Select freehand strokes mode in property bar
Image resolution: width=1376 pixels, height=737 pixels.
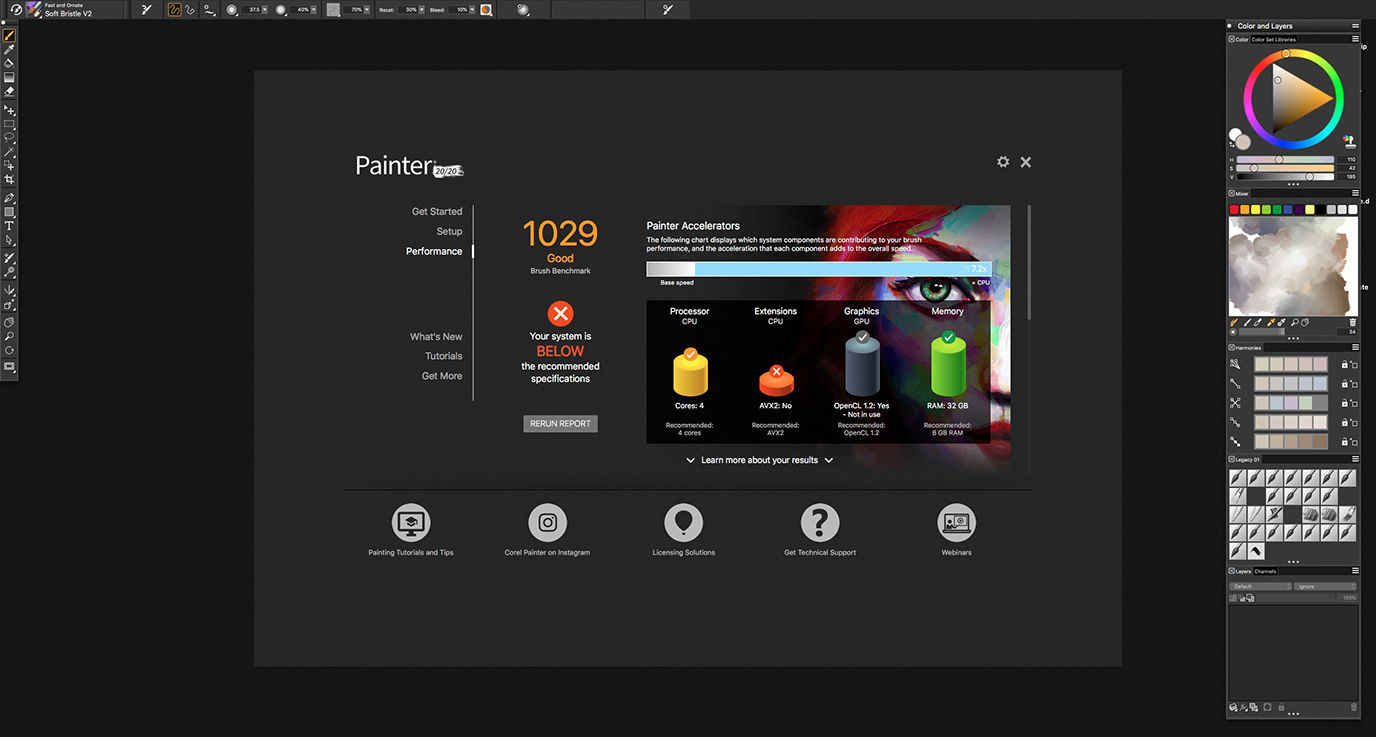(174, 9)
